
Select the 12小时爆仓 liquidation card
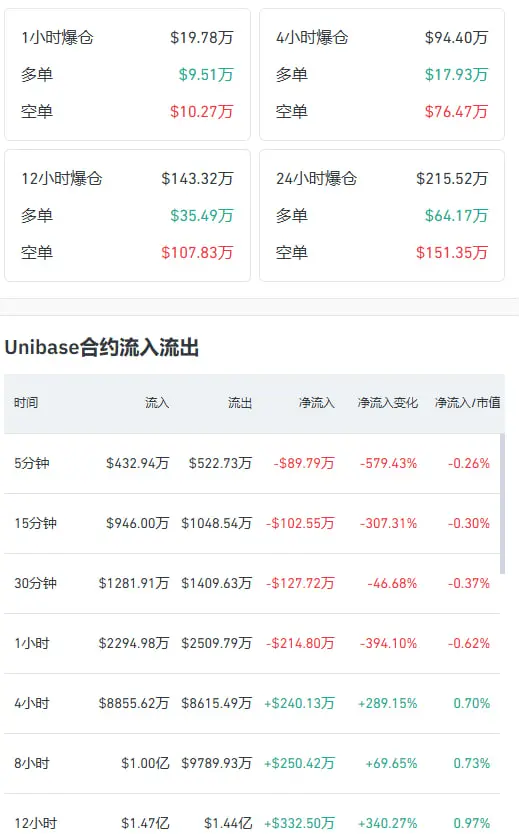[127, 215]
